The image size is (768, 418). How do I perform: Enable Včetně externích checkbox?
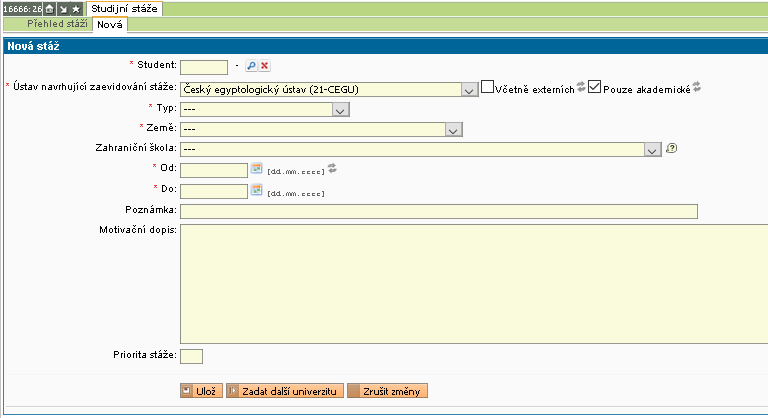coord(488,87)
